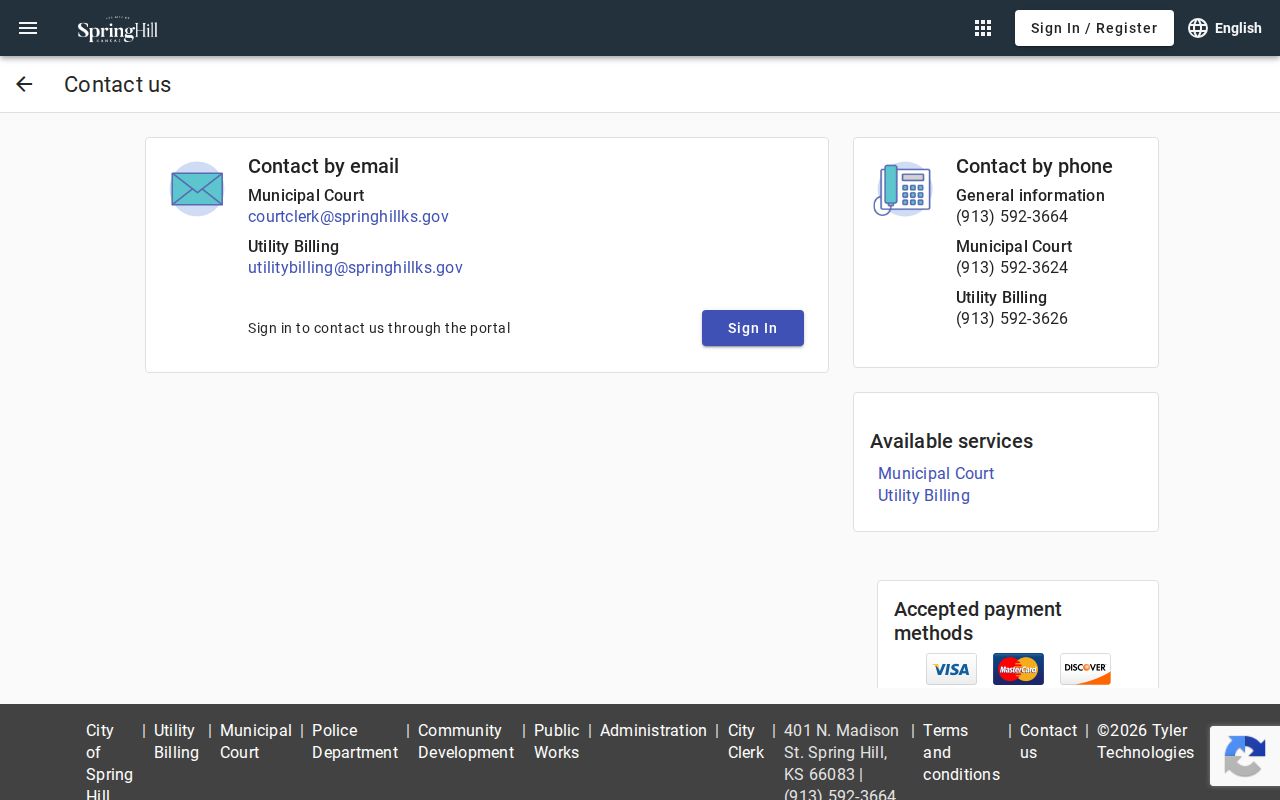Open Public Works footer link
Screen dimensions: 1280x800
[x=557, y=741]
